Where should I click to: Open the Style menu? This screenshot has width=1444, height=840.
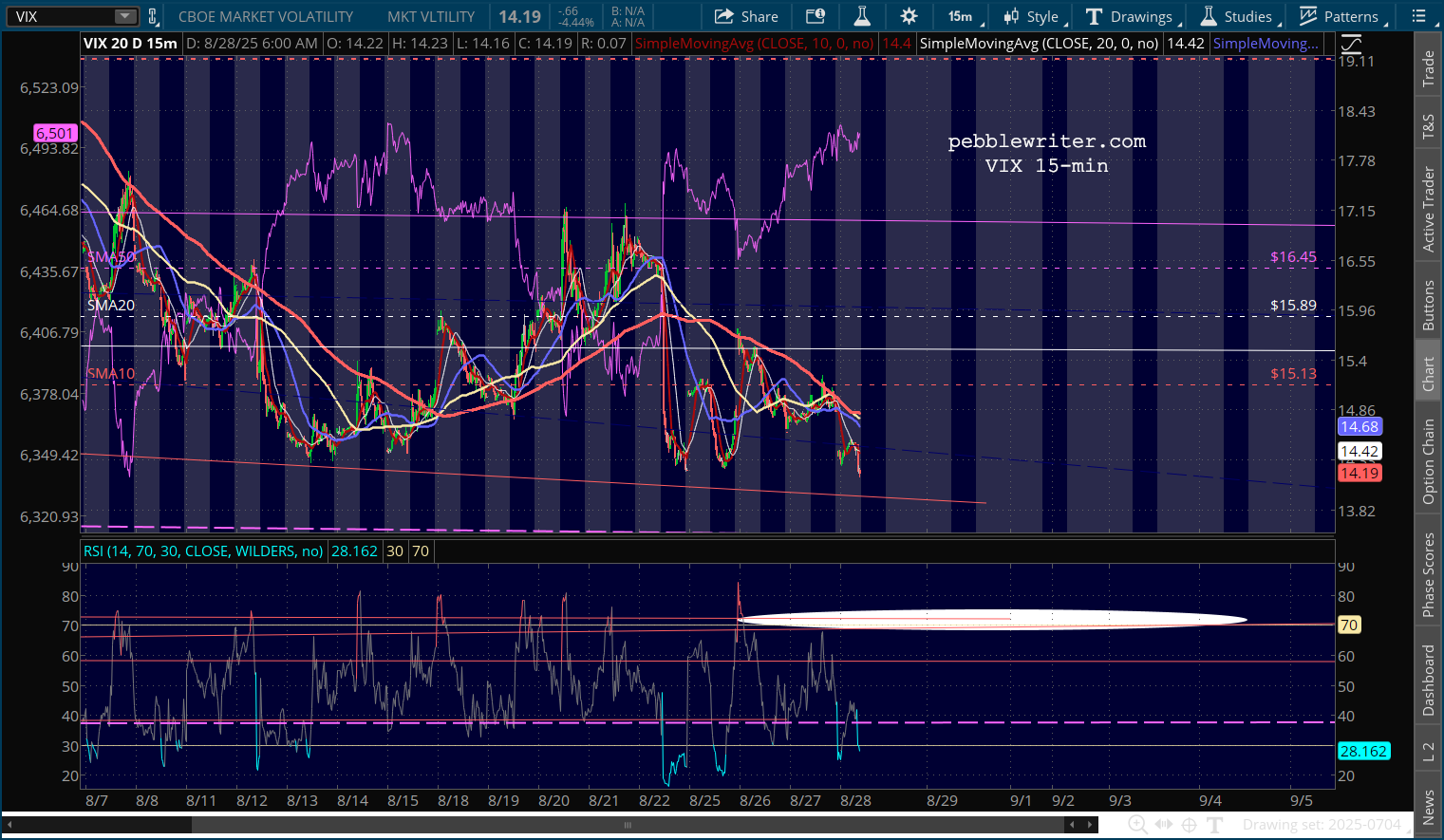(1033, 16)
